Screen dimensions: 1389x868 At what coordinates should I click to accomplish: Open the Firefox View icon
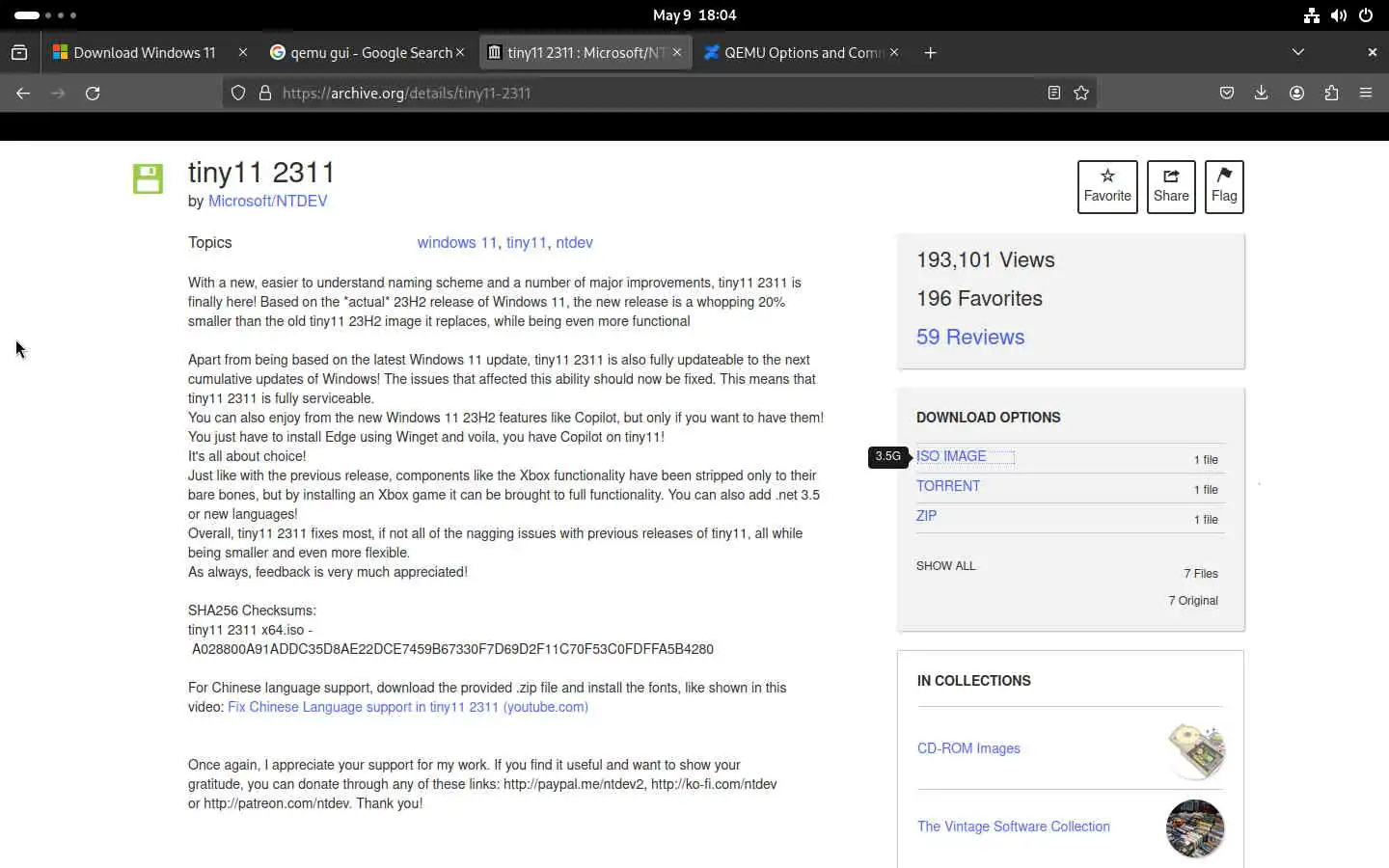point(19,52)
